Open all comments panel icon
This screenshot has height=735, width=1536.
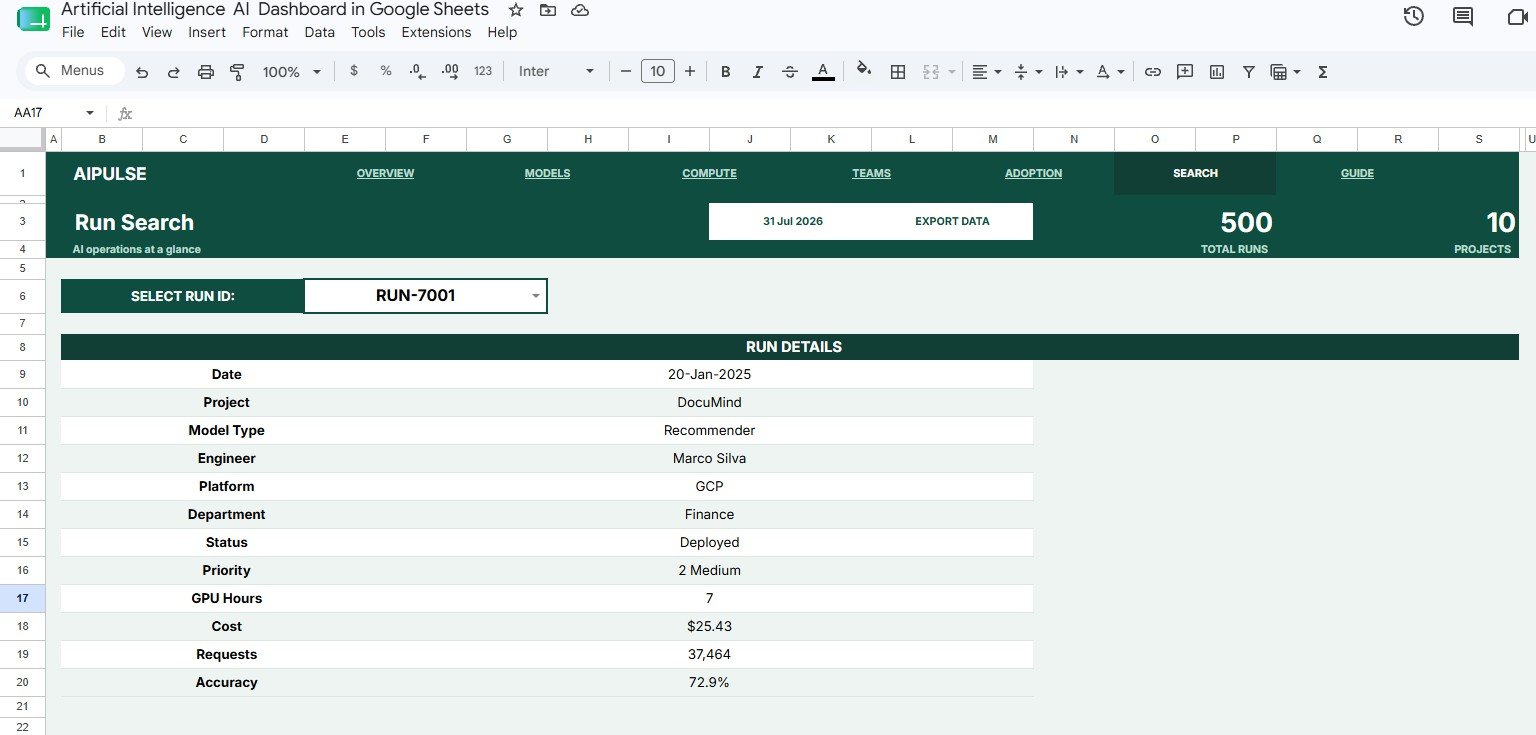coord(1463,16)
